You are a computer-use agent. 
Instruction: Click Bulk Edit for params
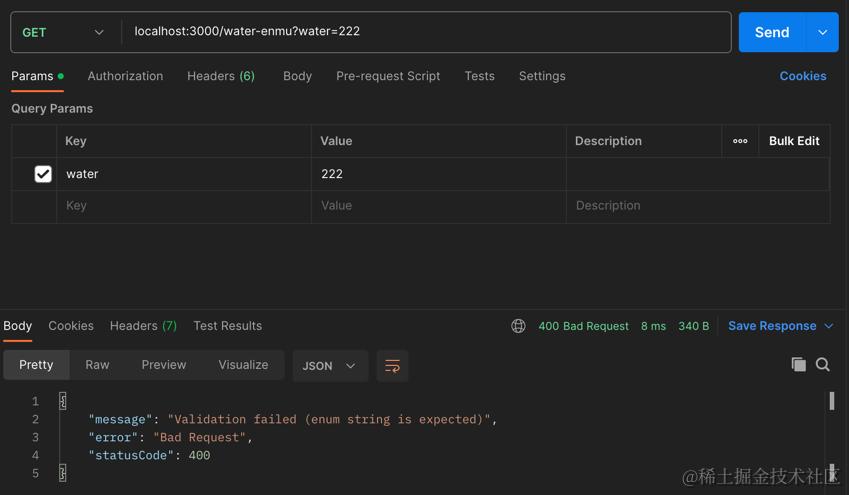[x=794, y=141]
